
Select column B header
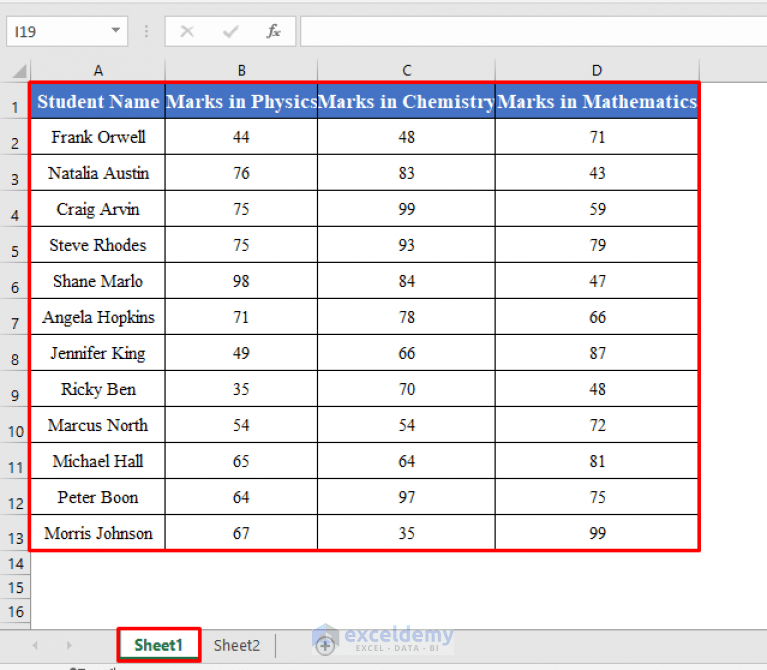click(x=241, y=71)
